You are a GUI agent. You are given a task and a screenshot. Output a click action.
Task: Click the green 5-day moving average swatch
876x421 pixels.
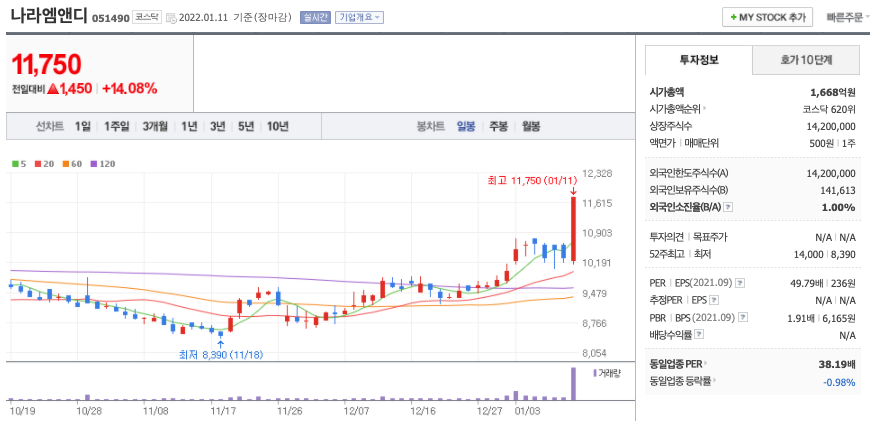tap(15, 164)
